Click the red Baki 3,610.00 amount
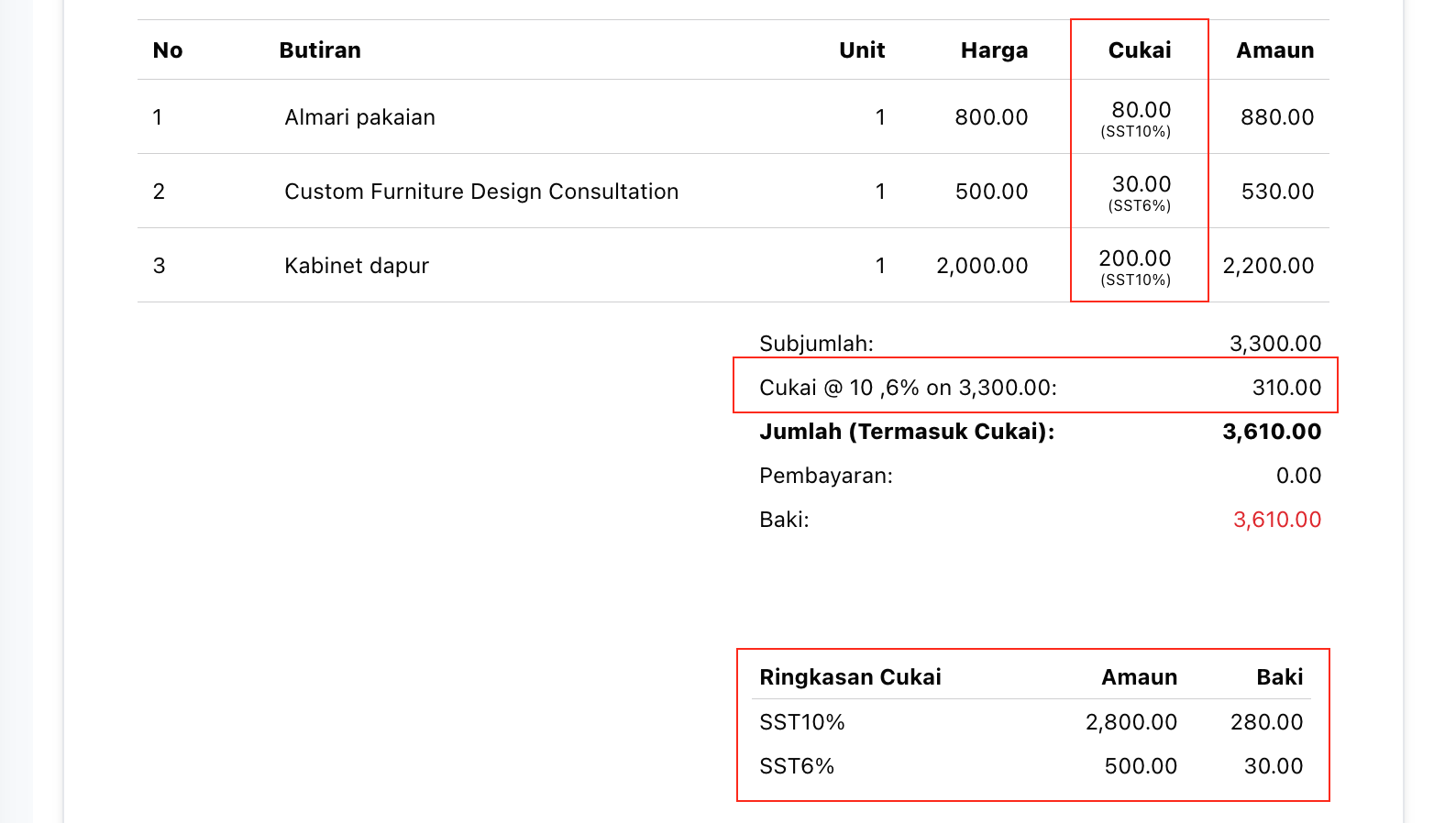The height and width of the screenshot is (823, 1456). pyautogui.click(x=1277, y=520)
